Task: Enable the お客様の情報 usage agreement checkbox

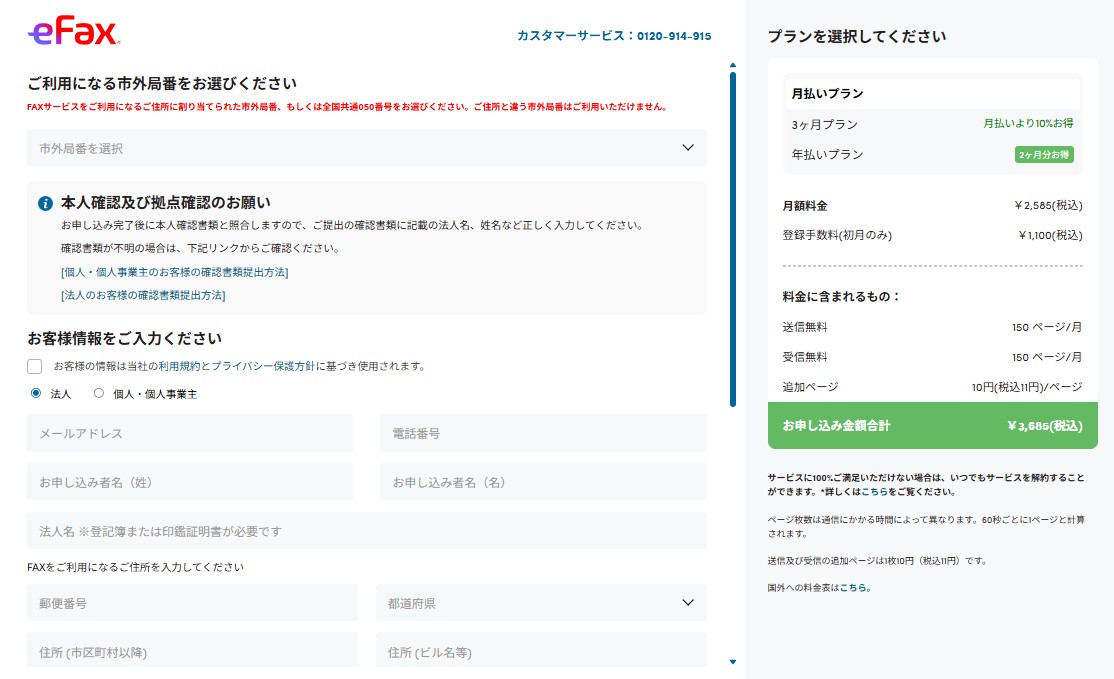Action: pyautogui.click(x=33, y=366)
